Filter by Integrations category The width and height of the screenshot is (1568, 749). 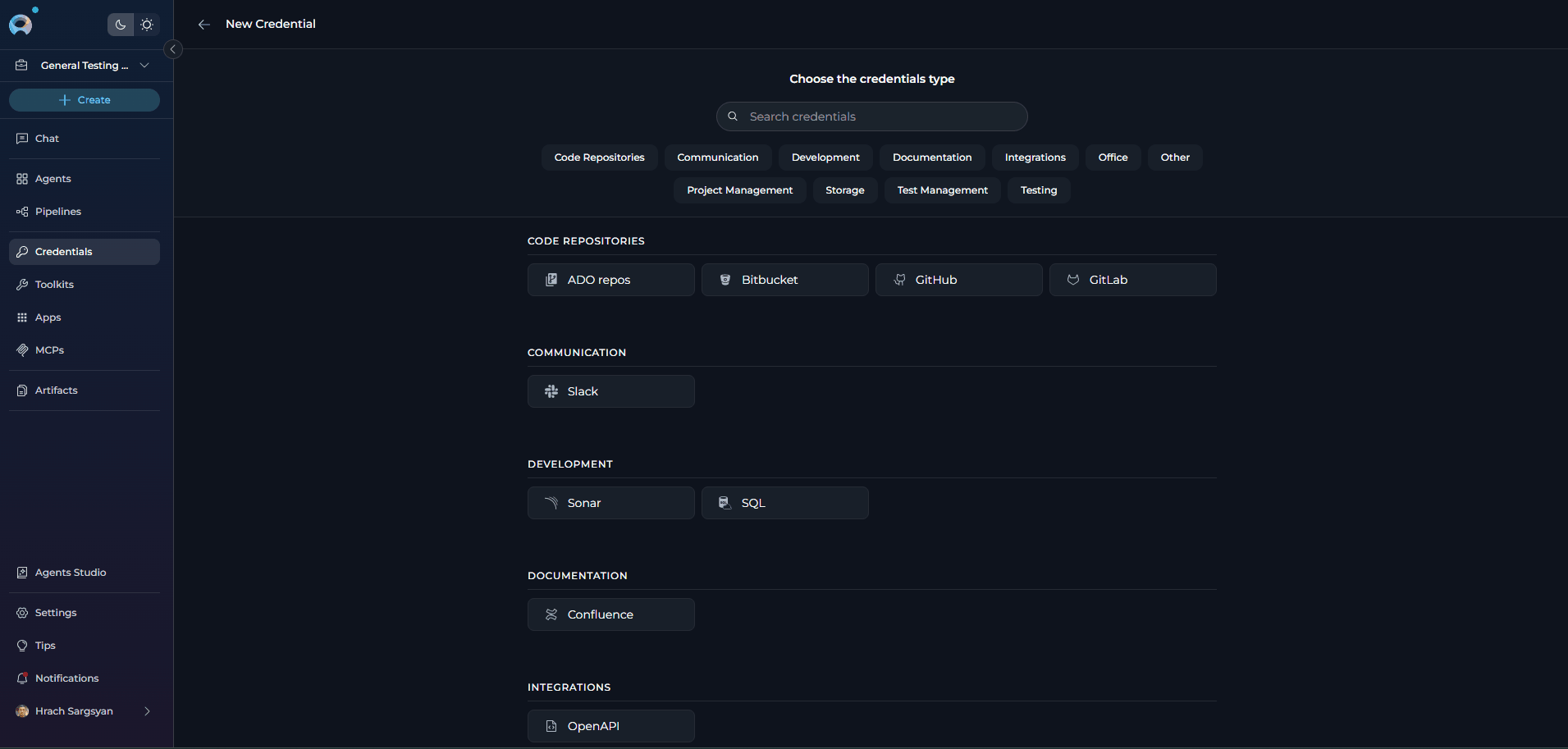[1035, 158]
